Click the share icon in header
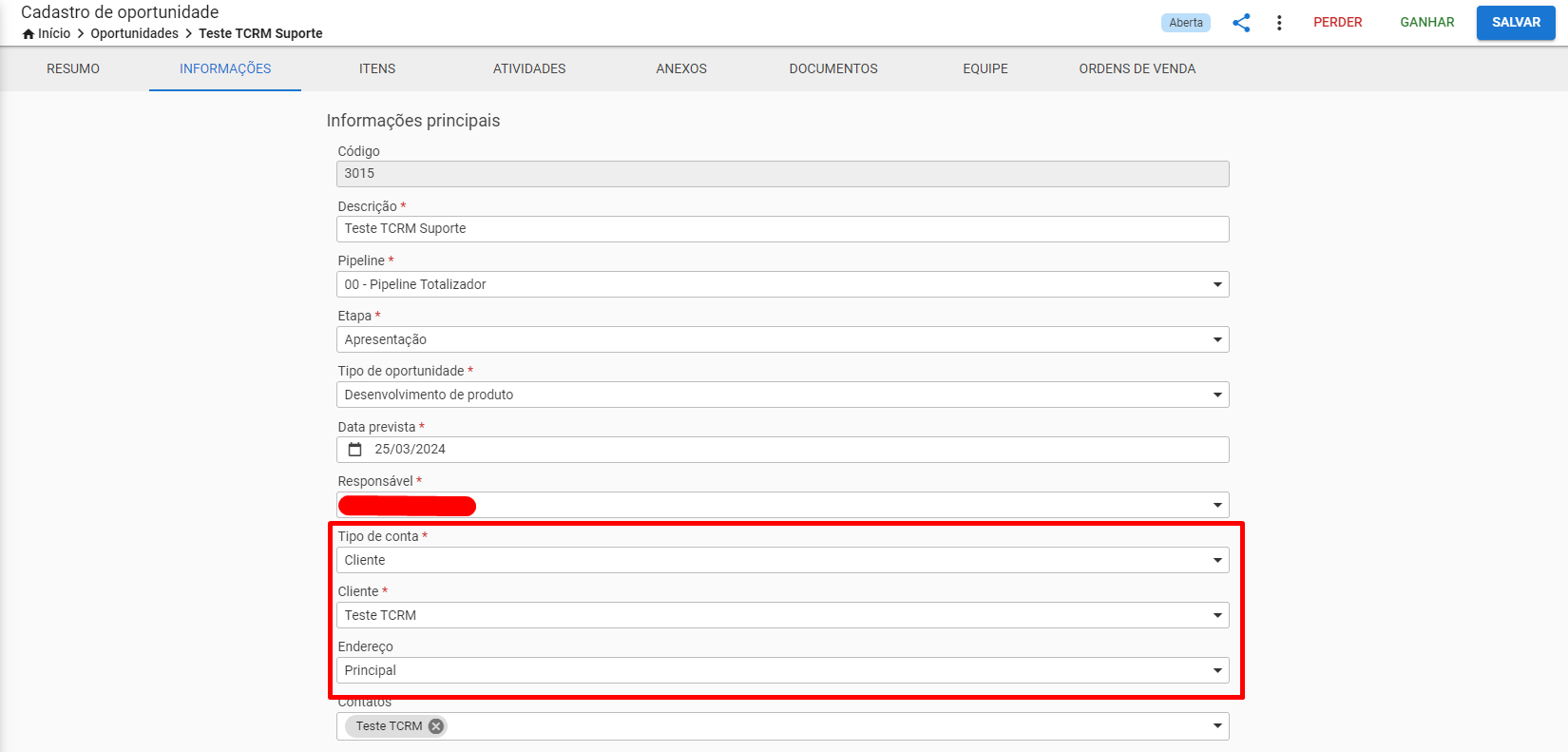Screen dimensions: 1568x752 [1241, 23]
